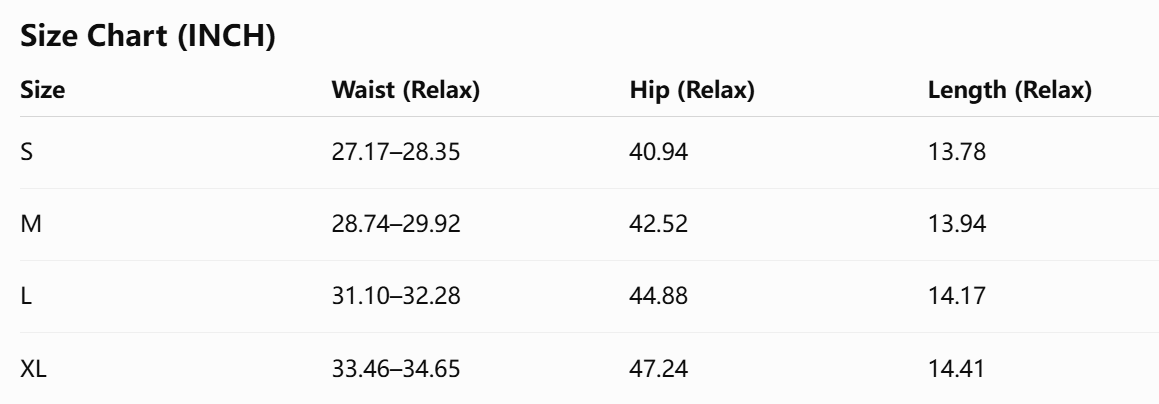Image resolution: width=1159 pixels, height=404 pixels.
Task: Select the Hip (Relax) column header
Action: tap(692, 90)
